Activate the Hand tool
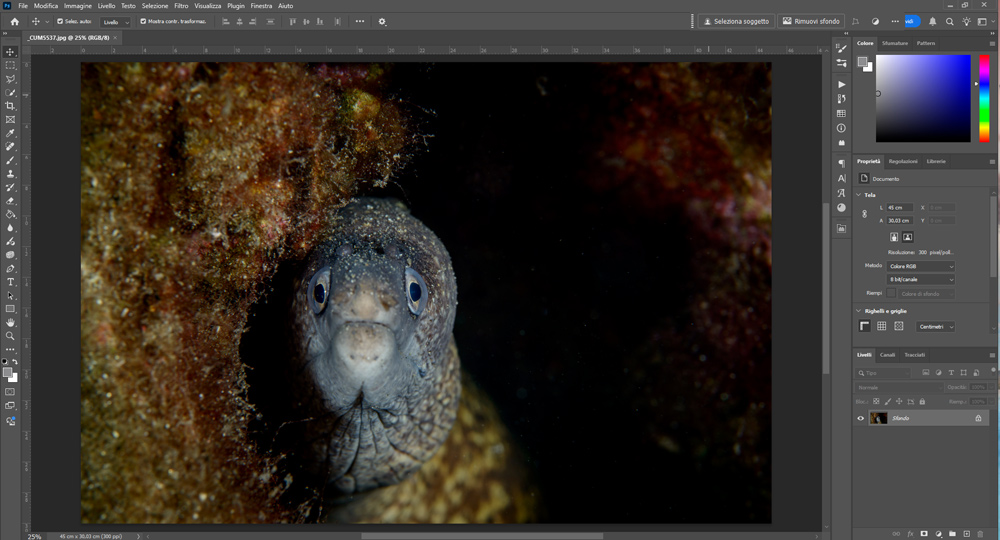This screenshot has height=540, width=1000. [10, 322]
